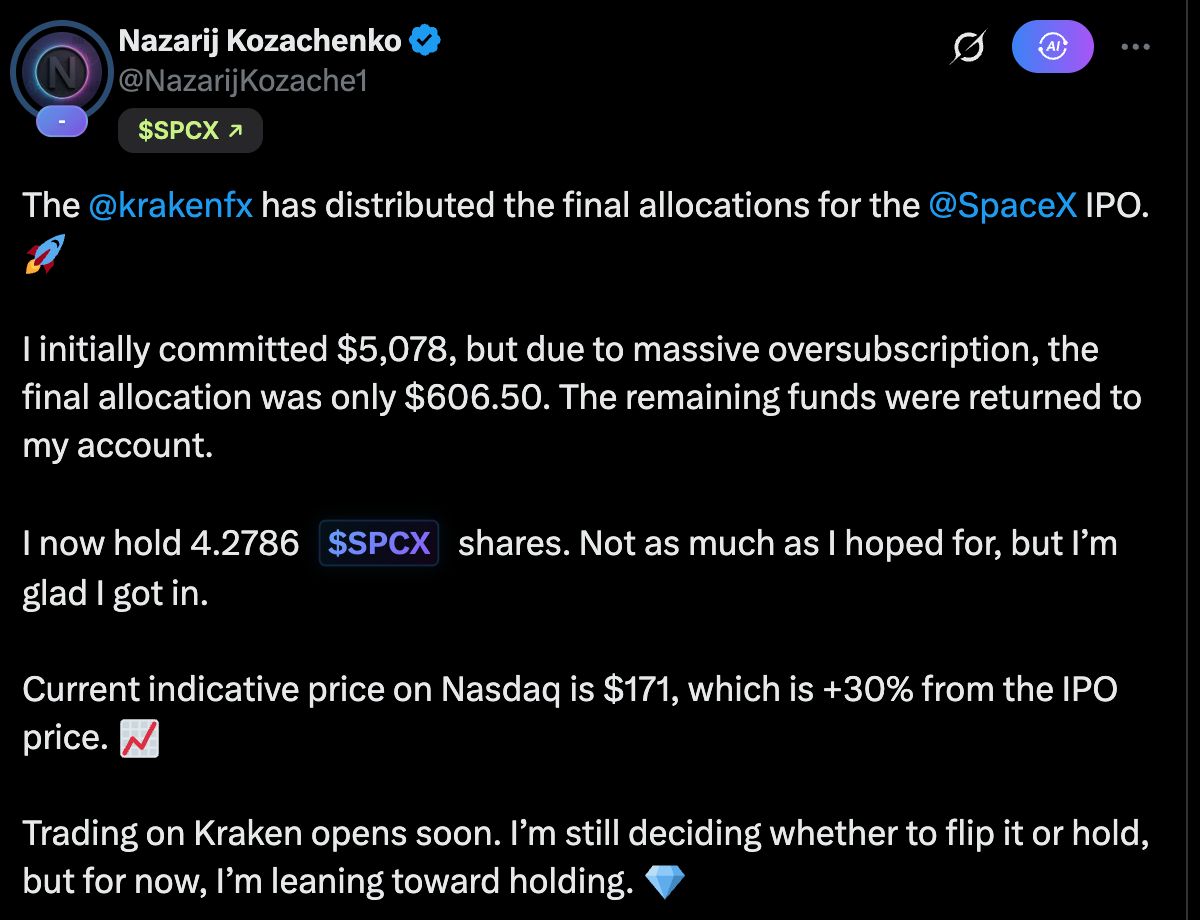Click the @NazarijKozache1 handle

coord(243,80)
